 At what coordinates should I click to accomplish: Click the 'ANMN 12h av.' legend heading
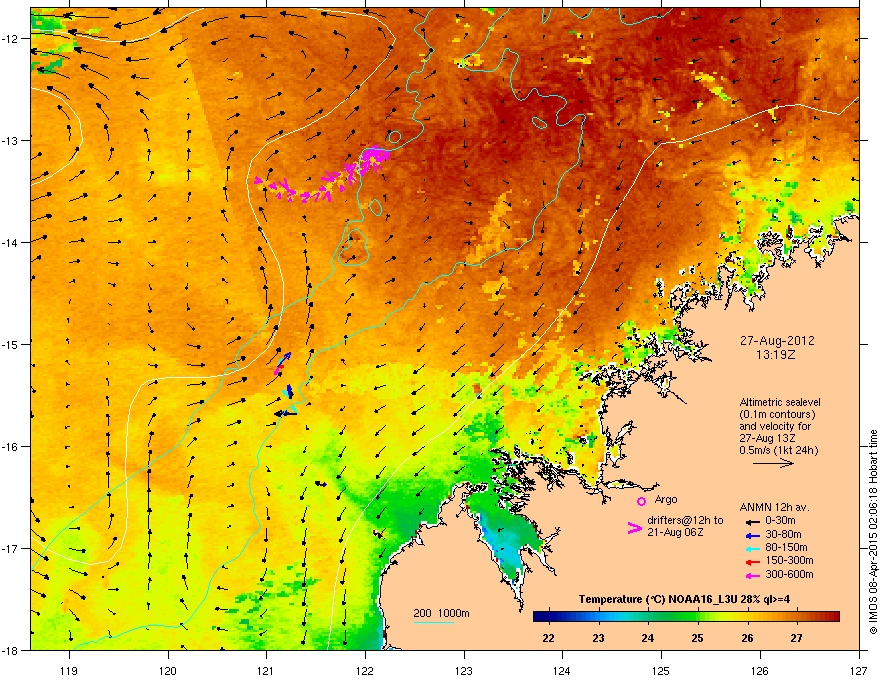click(x=774, y=507)
